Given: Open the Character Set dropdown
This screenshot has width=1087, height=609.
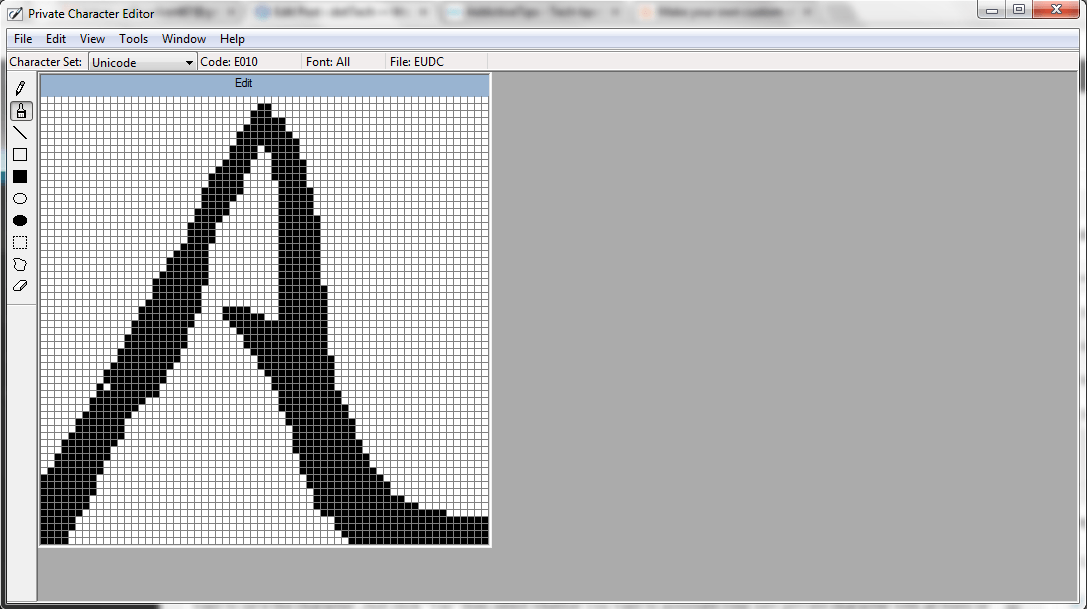Looking at the screenshot, I should tap(142, 62).
